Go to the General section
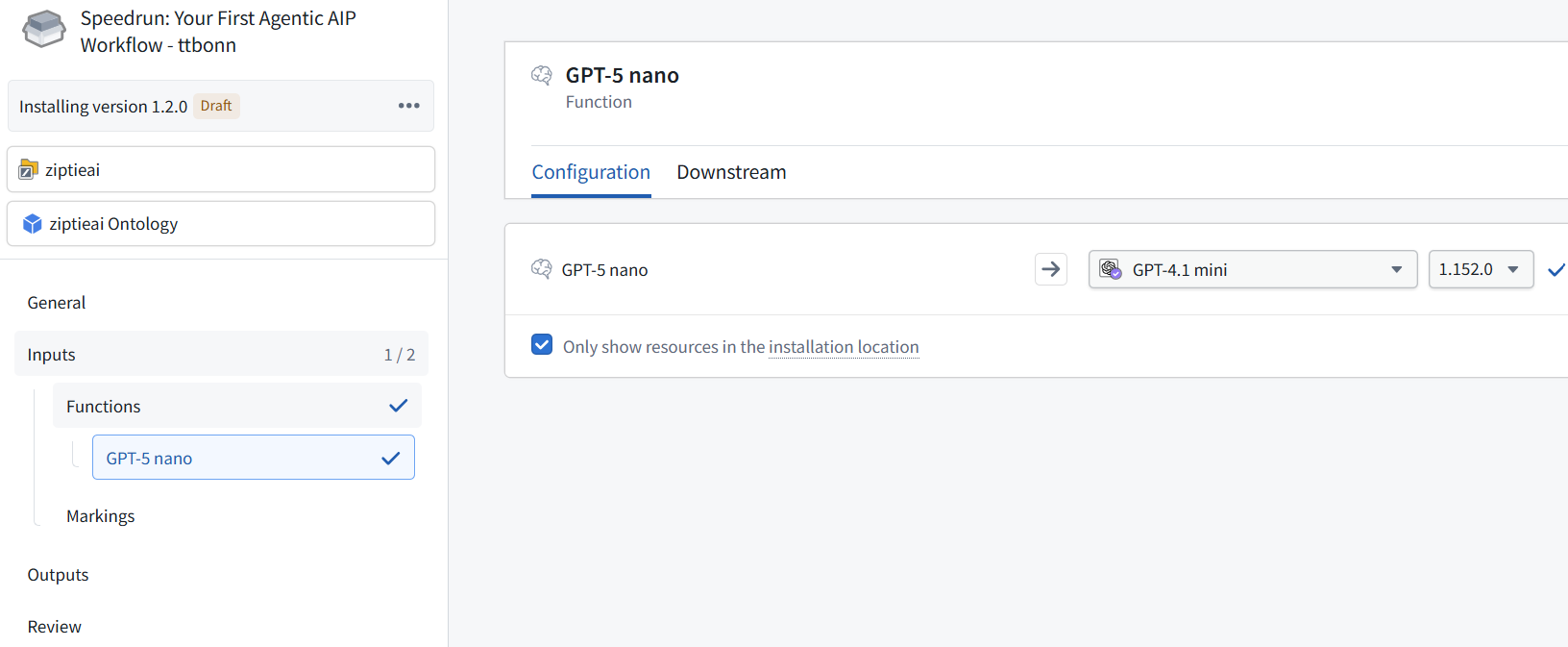 [x=57, y=303]
